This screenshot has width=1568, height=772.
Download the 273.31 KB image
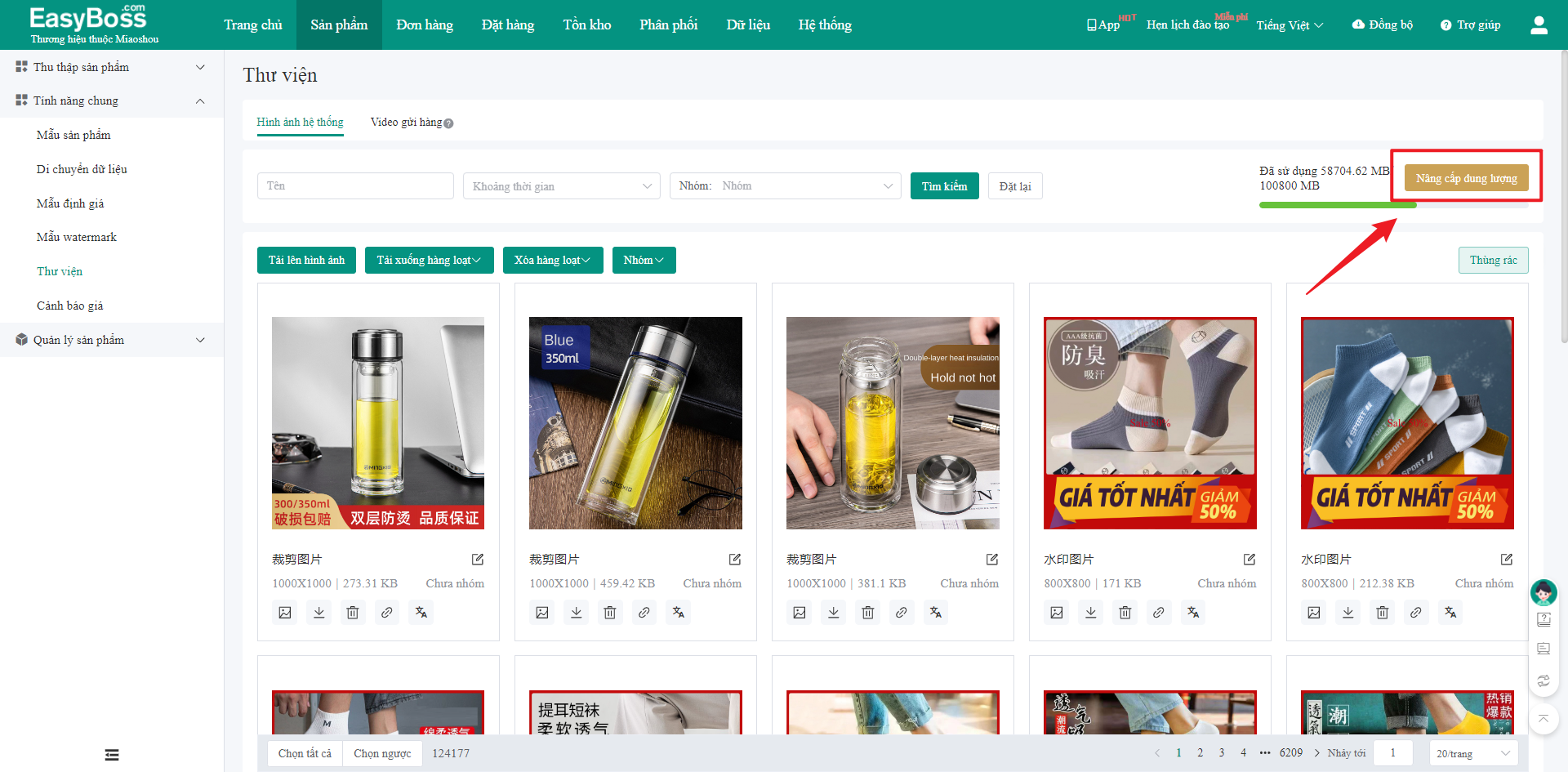click(x=319, y=612)
